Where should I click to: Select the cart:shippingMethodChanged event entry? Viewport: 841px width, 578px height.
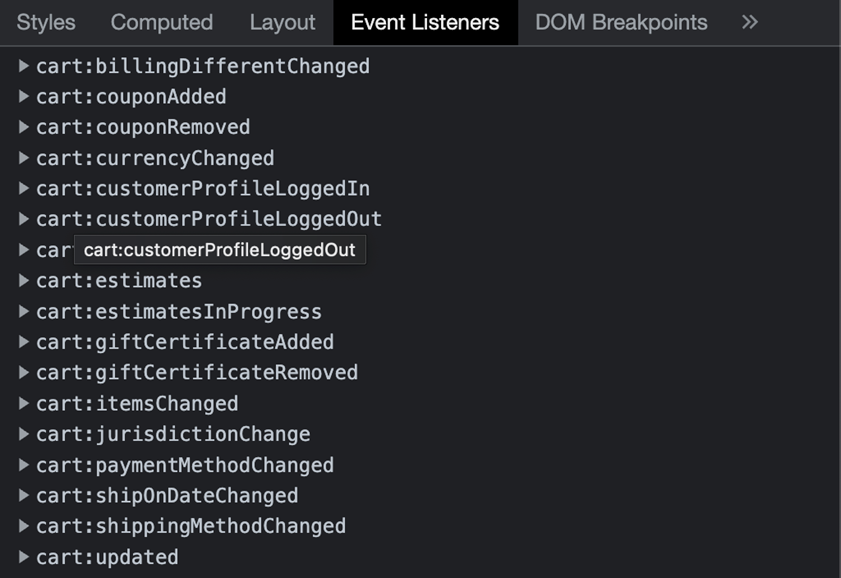coord(190,526)
